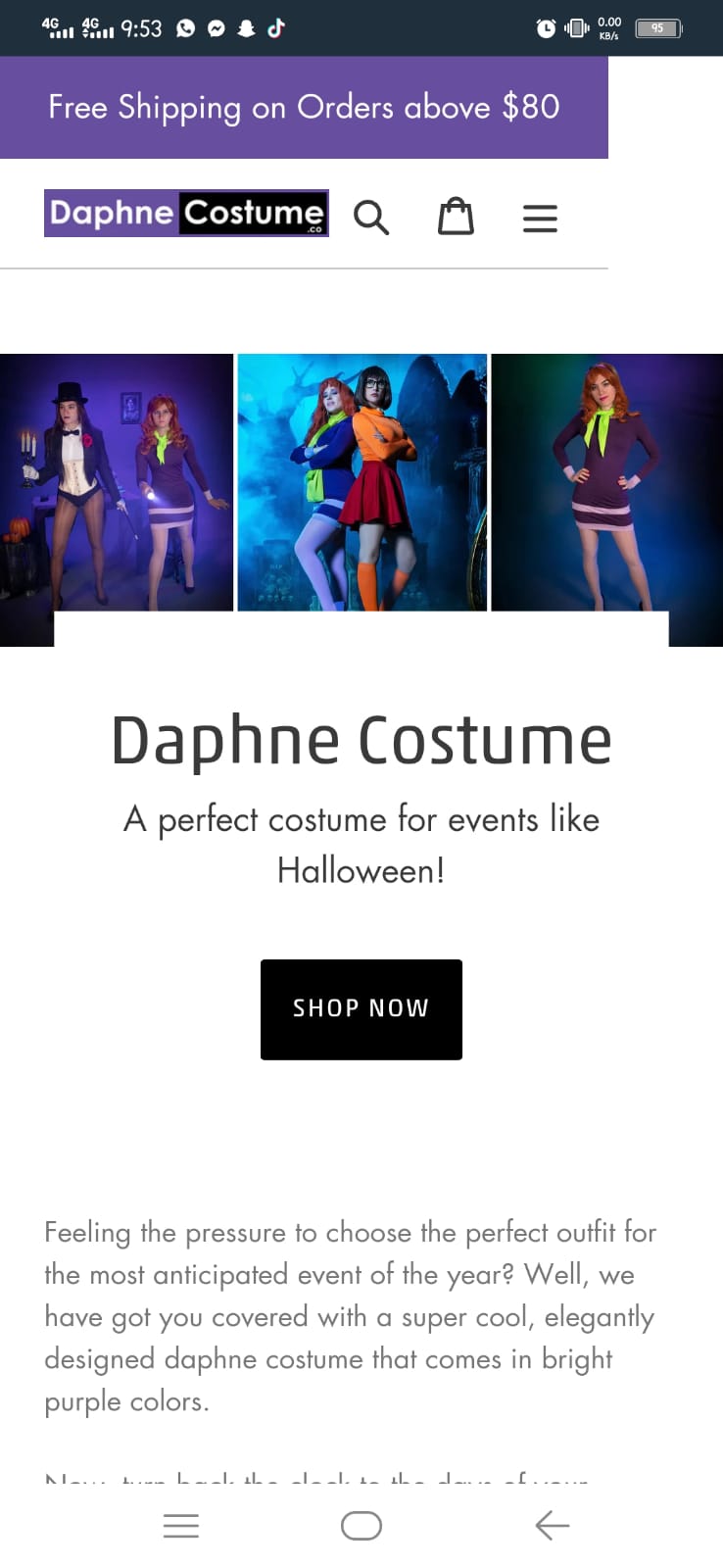Image resolution: width=723 pixels, height=1568 pixels.
Task: Open the Daphne and Velma costume photo
Action: coord(362,482)
